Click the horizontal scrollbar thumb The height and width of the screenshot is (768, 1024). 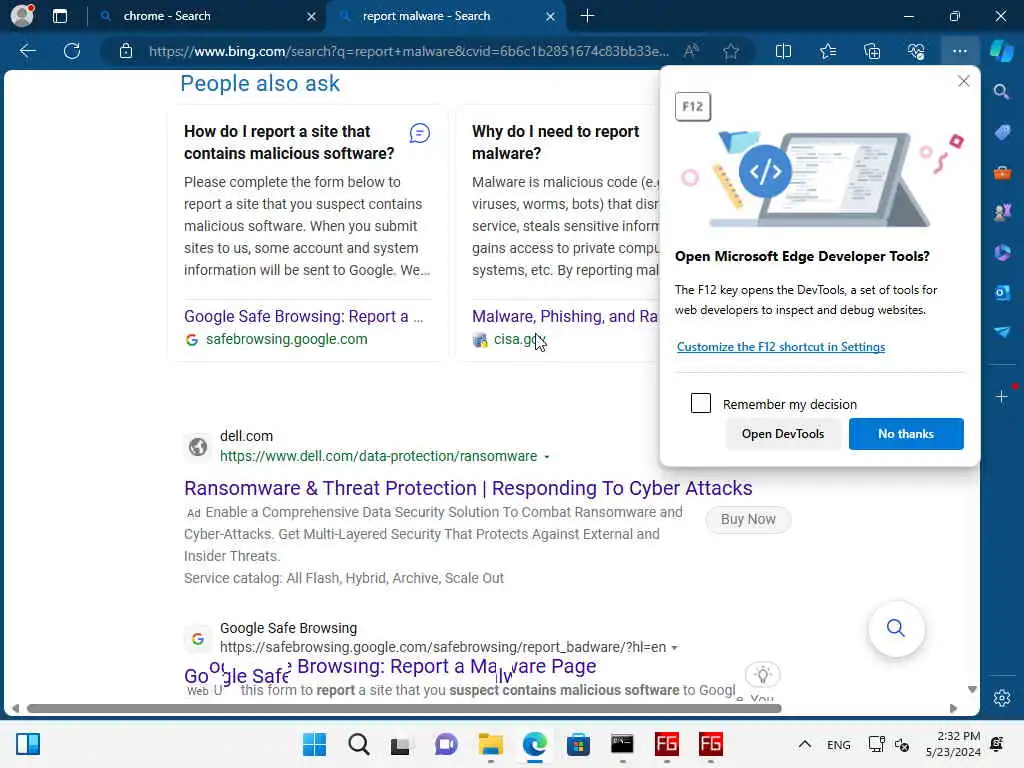[x=404, y=709]
